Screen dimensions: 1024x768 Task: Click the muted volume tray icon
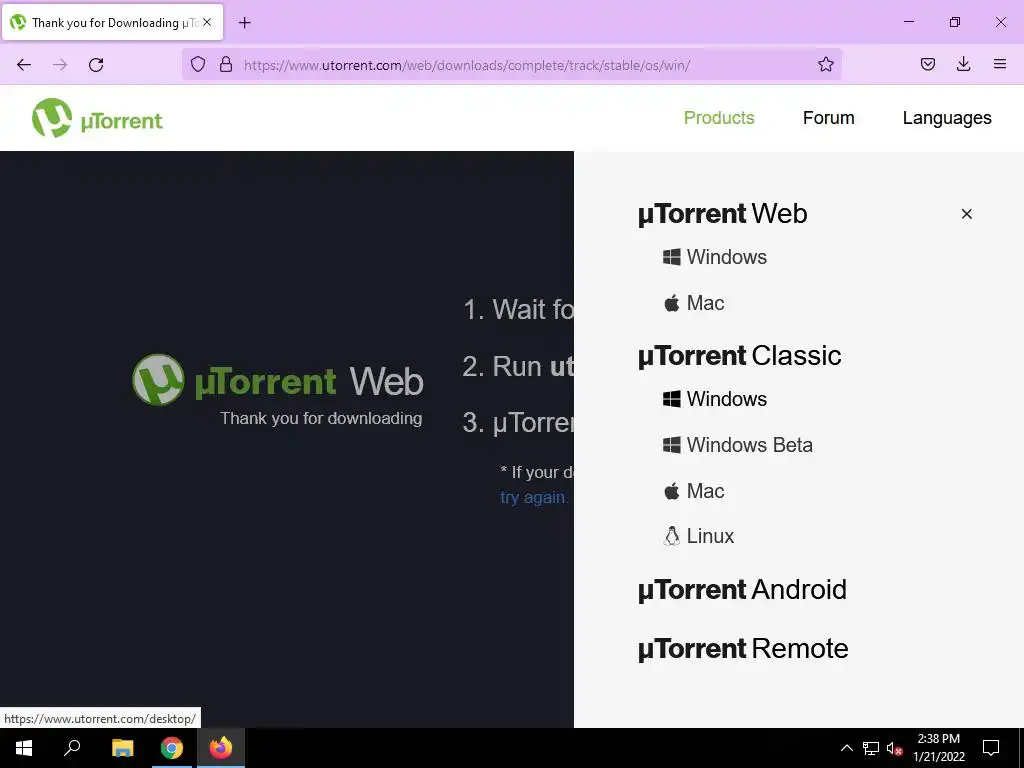coord(894,748)
